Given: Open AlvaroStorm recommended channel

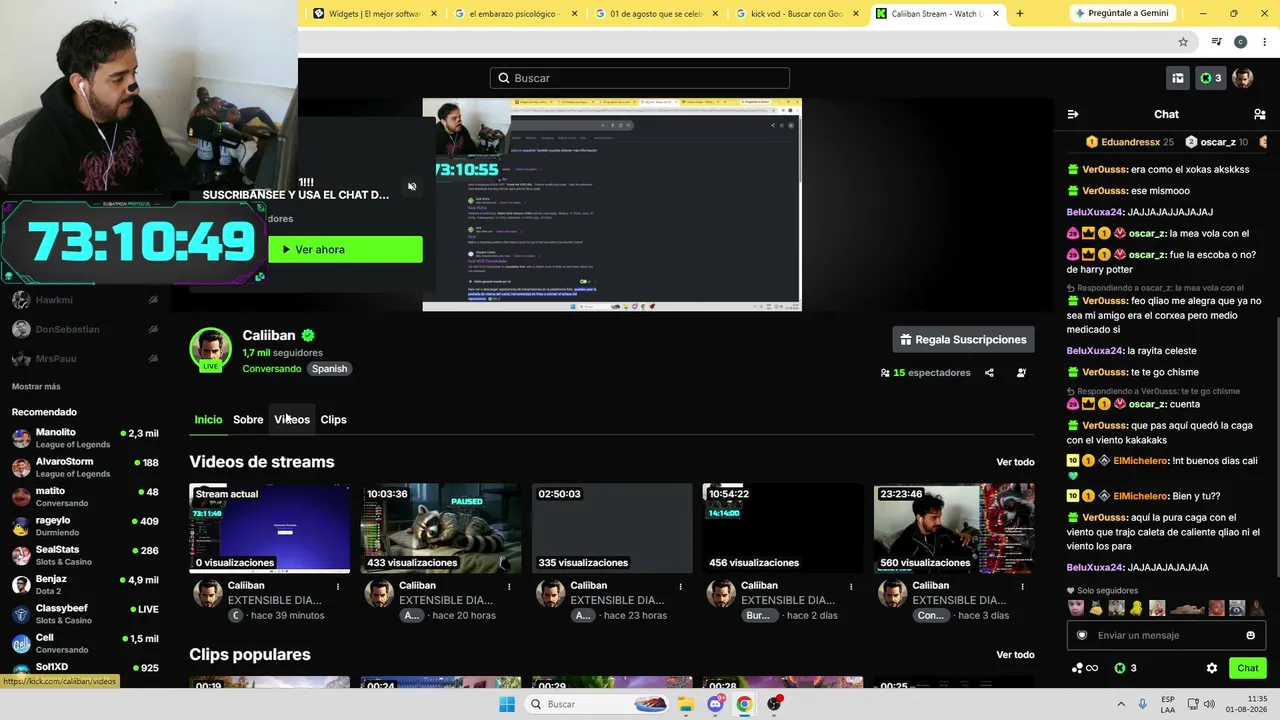Looking at the screenshot, I should pyautogui.click(x=85, y=467).
